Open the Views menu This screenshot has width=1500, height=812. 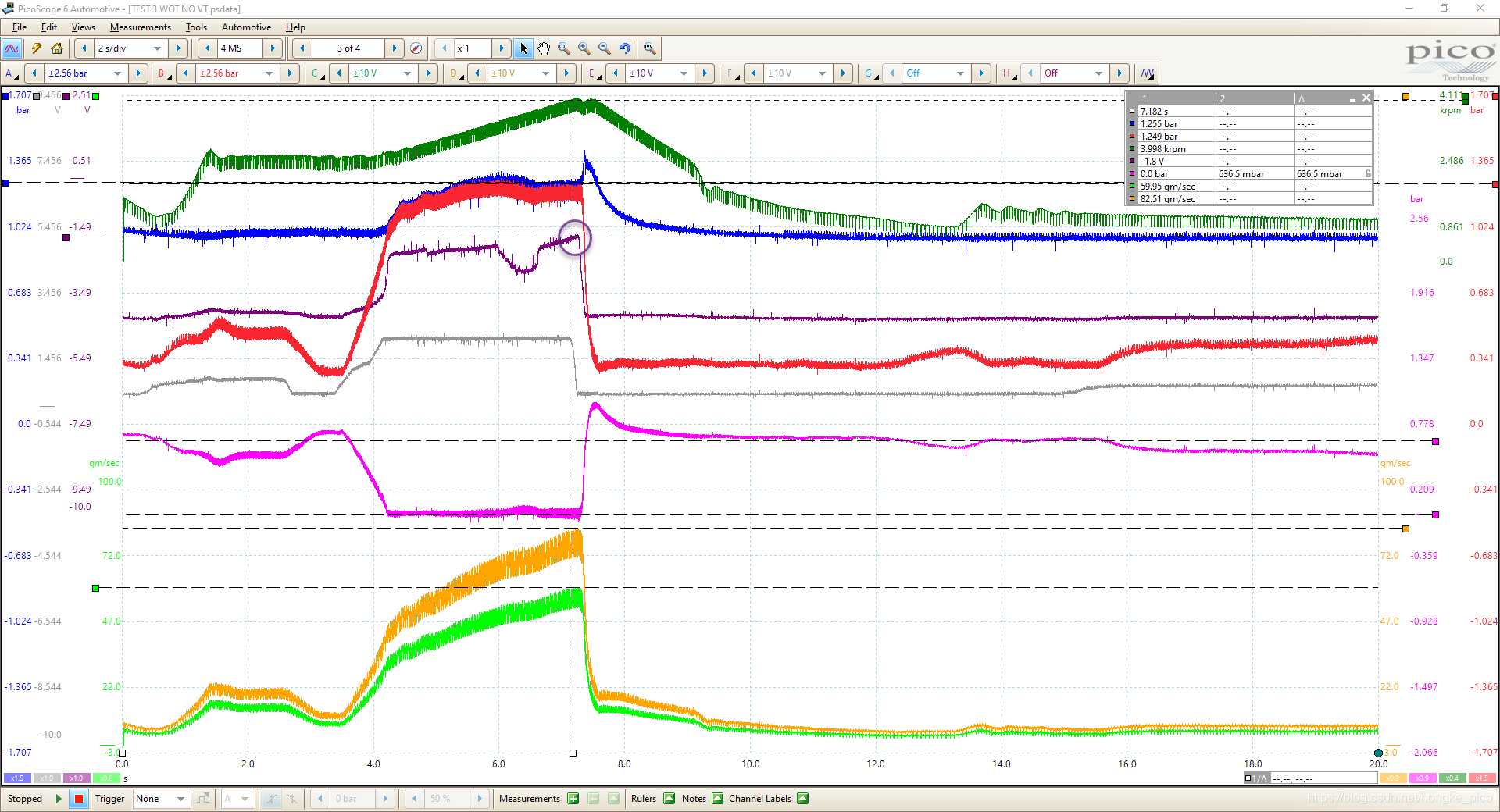[84, 27]
